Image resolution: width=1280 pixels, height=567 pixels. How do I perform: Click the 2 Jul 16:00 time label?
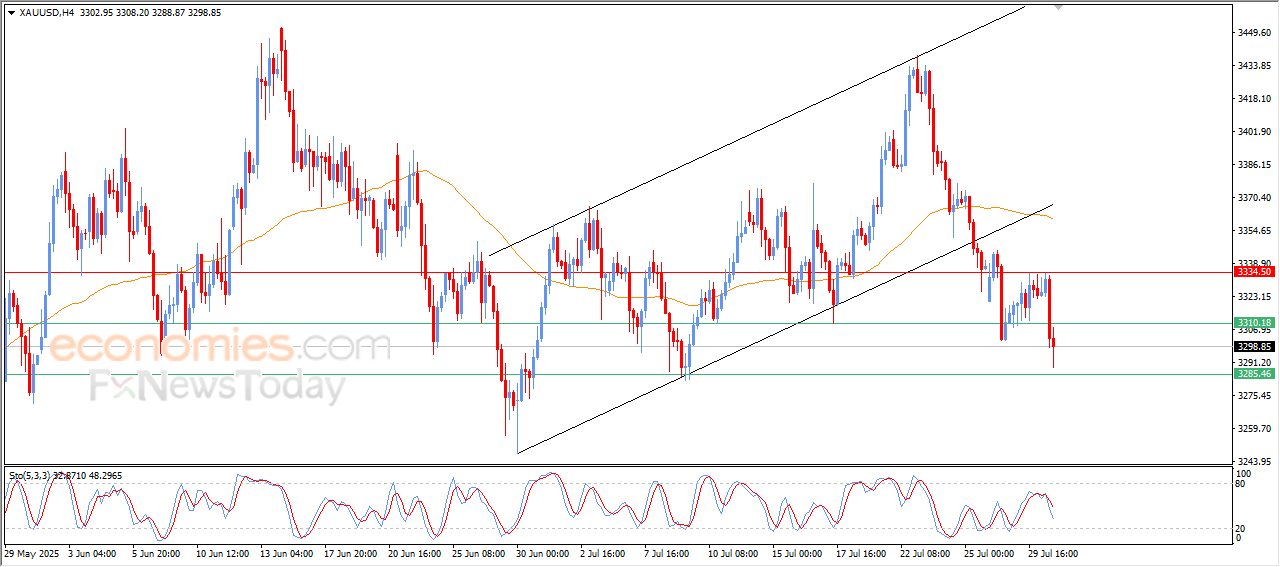tap(604, 552)
